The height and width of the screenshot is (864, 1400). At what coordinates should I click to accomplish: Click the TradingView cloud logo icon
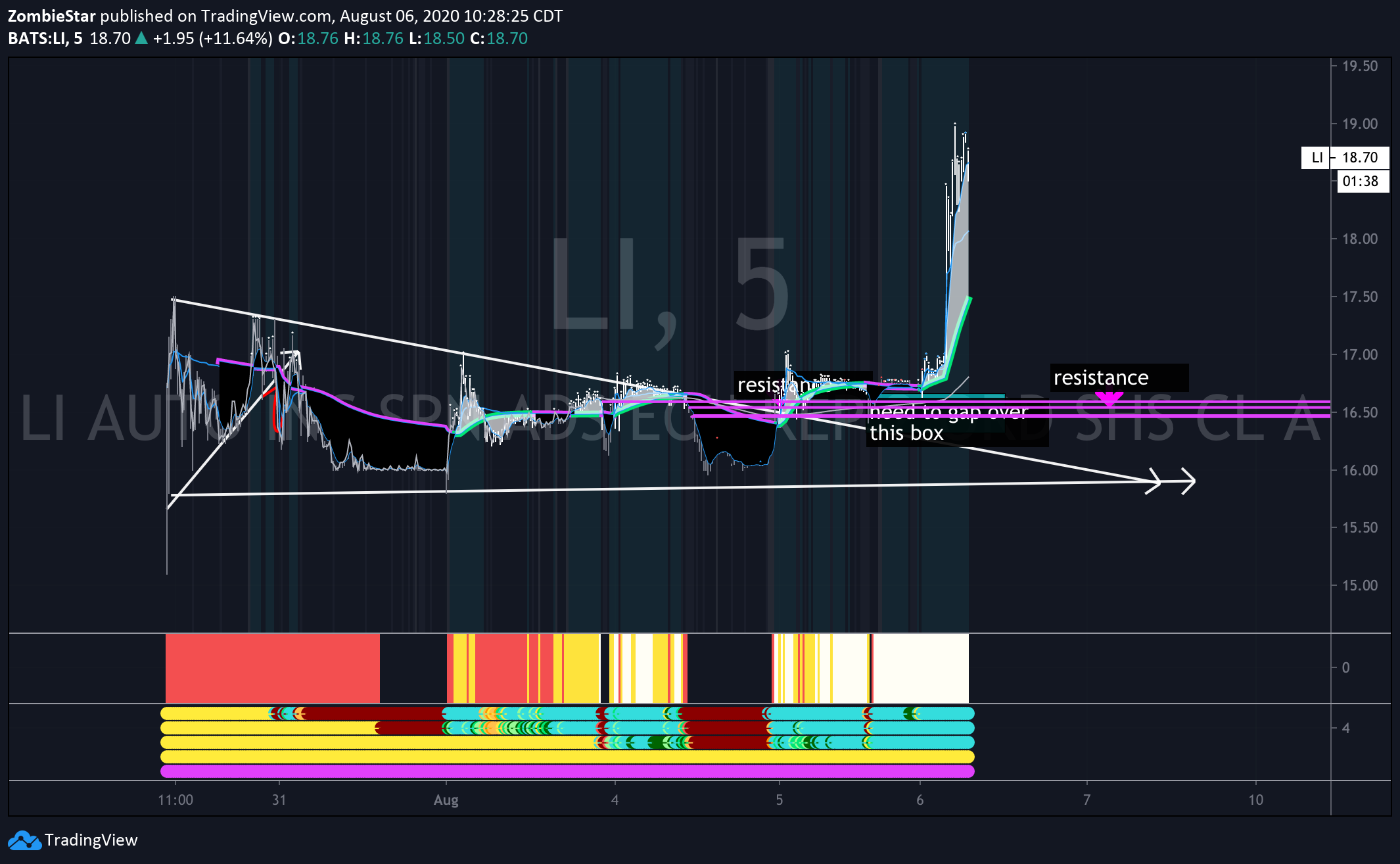(x=24, y=841)
